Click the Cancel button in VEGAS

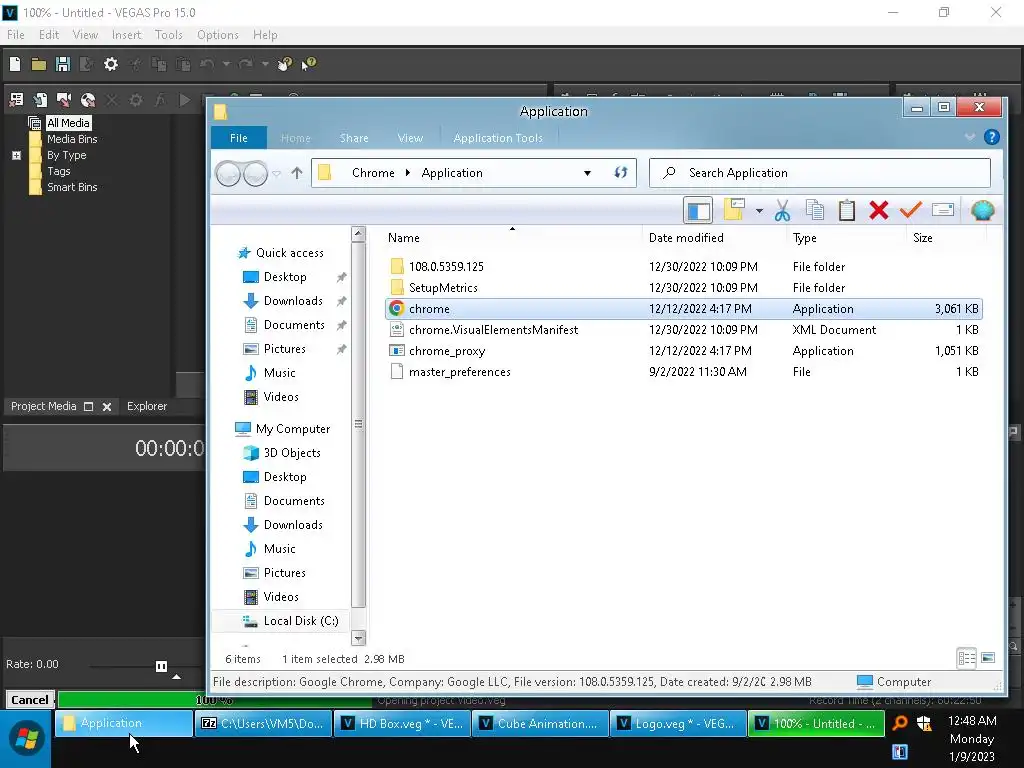[29, 699]
